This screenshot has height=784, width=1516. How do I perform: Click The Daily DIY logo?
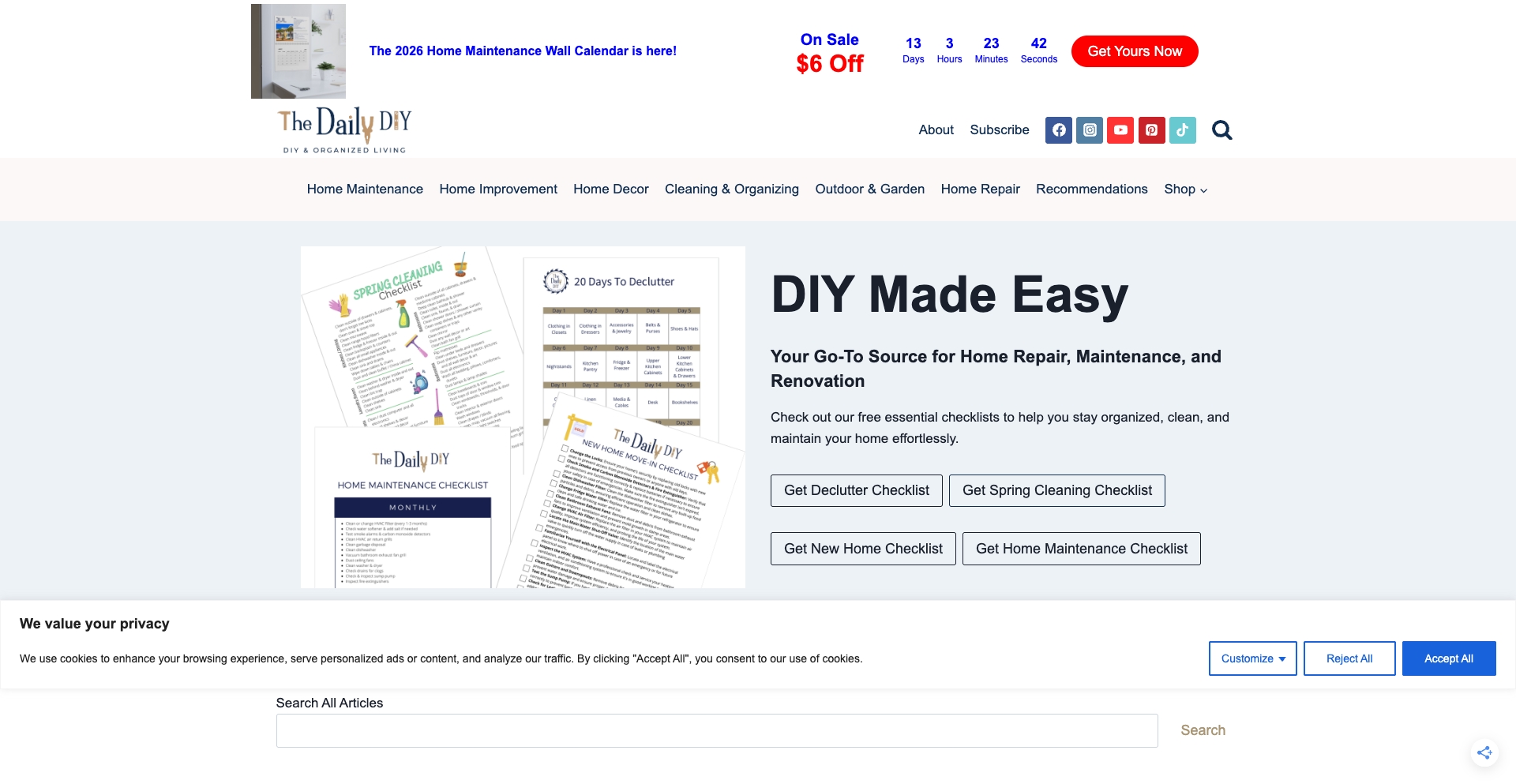343,129
